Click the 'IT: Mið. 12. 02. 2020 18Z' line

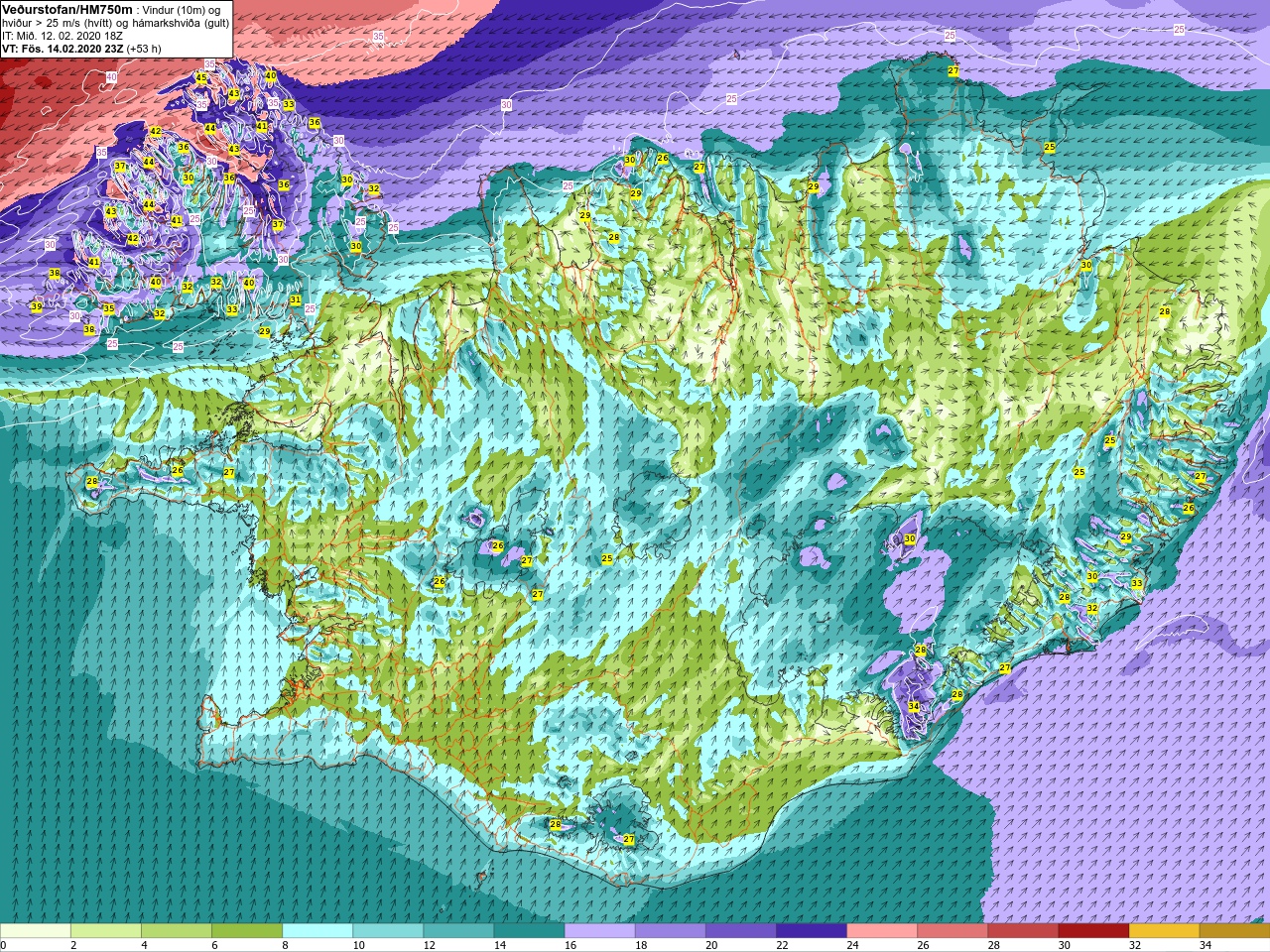[63, 36]
